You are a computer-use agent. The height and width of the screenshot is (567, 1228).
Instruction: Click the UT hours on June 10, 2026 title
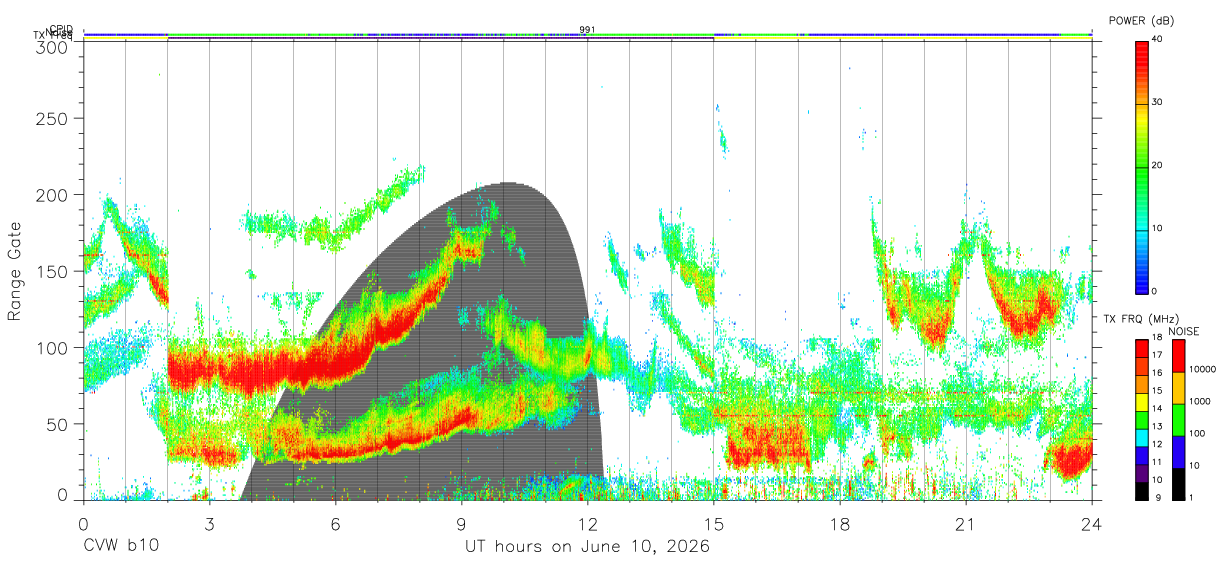(x=587, y=547)
